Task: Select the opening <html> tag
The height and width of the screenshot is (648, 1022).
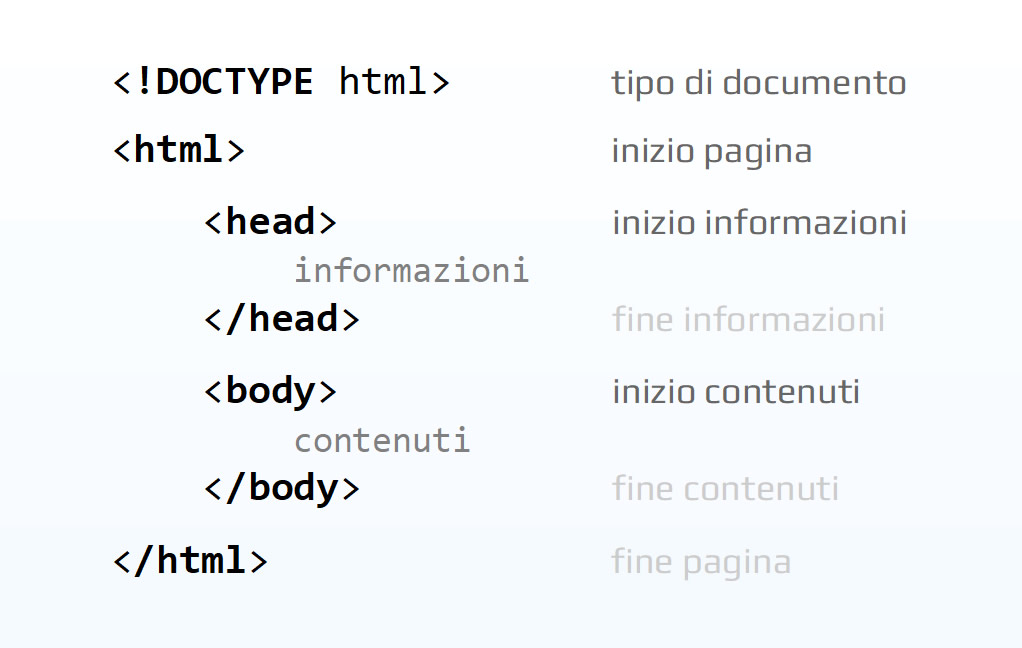Action: (179, 150)
